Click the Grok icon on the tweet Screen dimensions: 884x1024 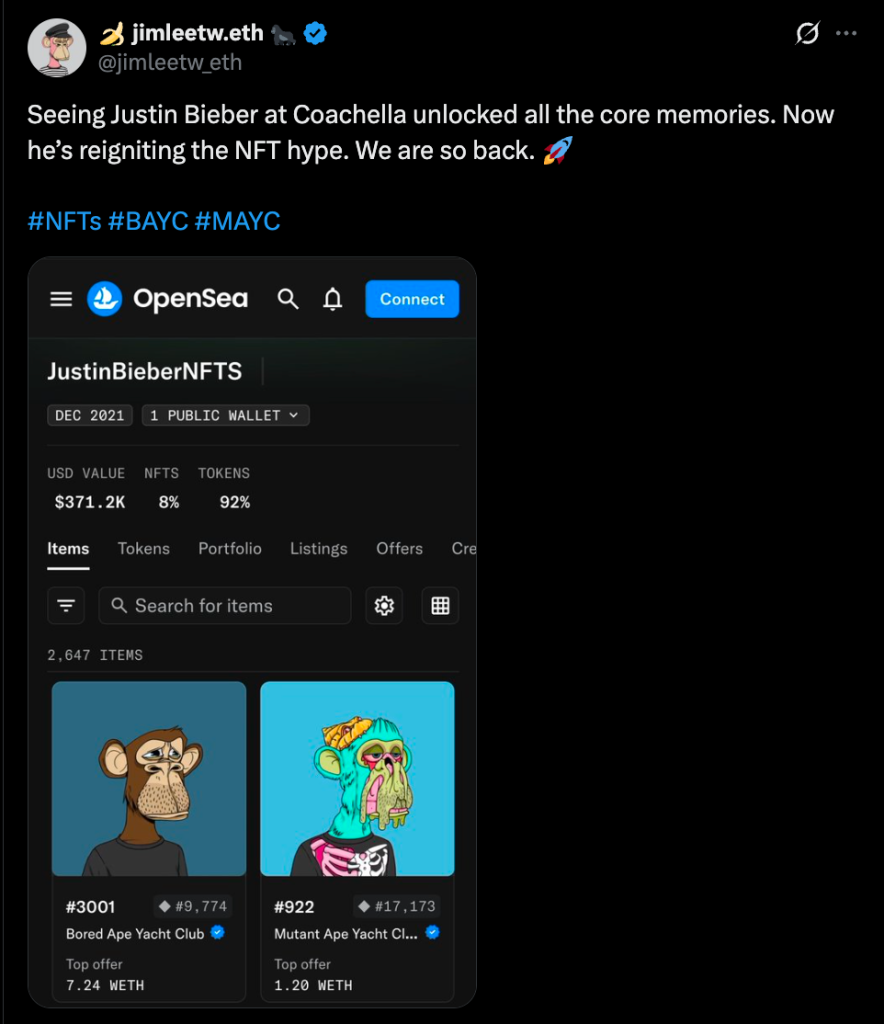[807, 34]
